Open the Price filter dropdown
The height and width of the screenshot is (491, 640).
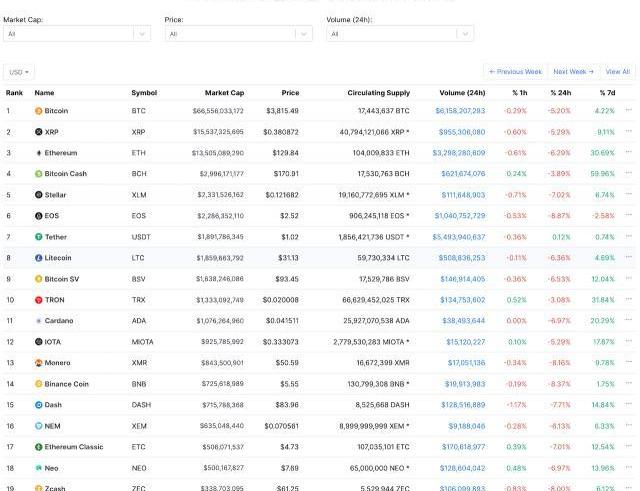tap(239, 34)
